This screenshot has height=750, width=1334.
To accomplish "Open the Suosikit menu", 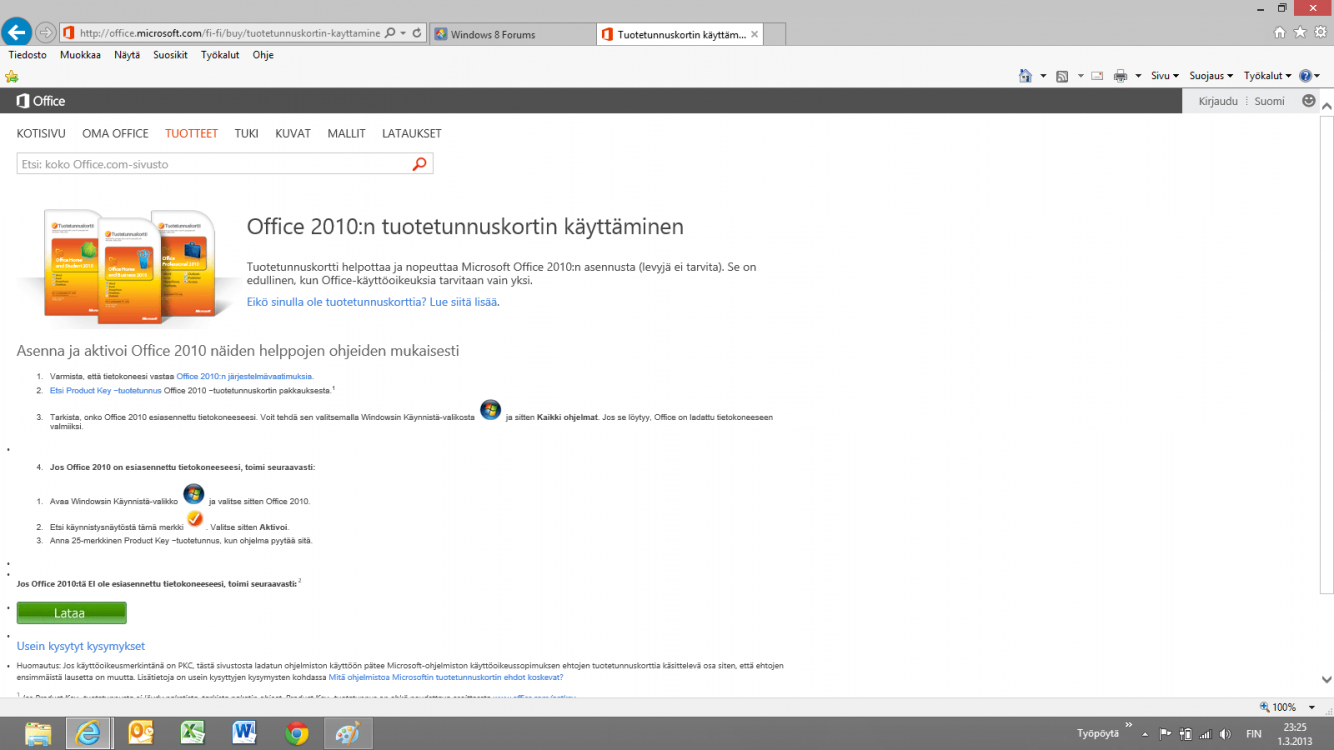I will pyautogui.click(x=170, y=55).
